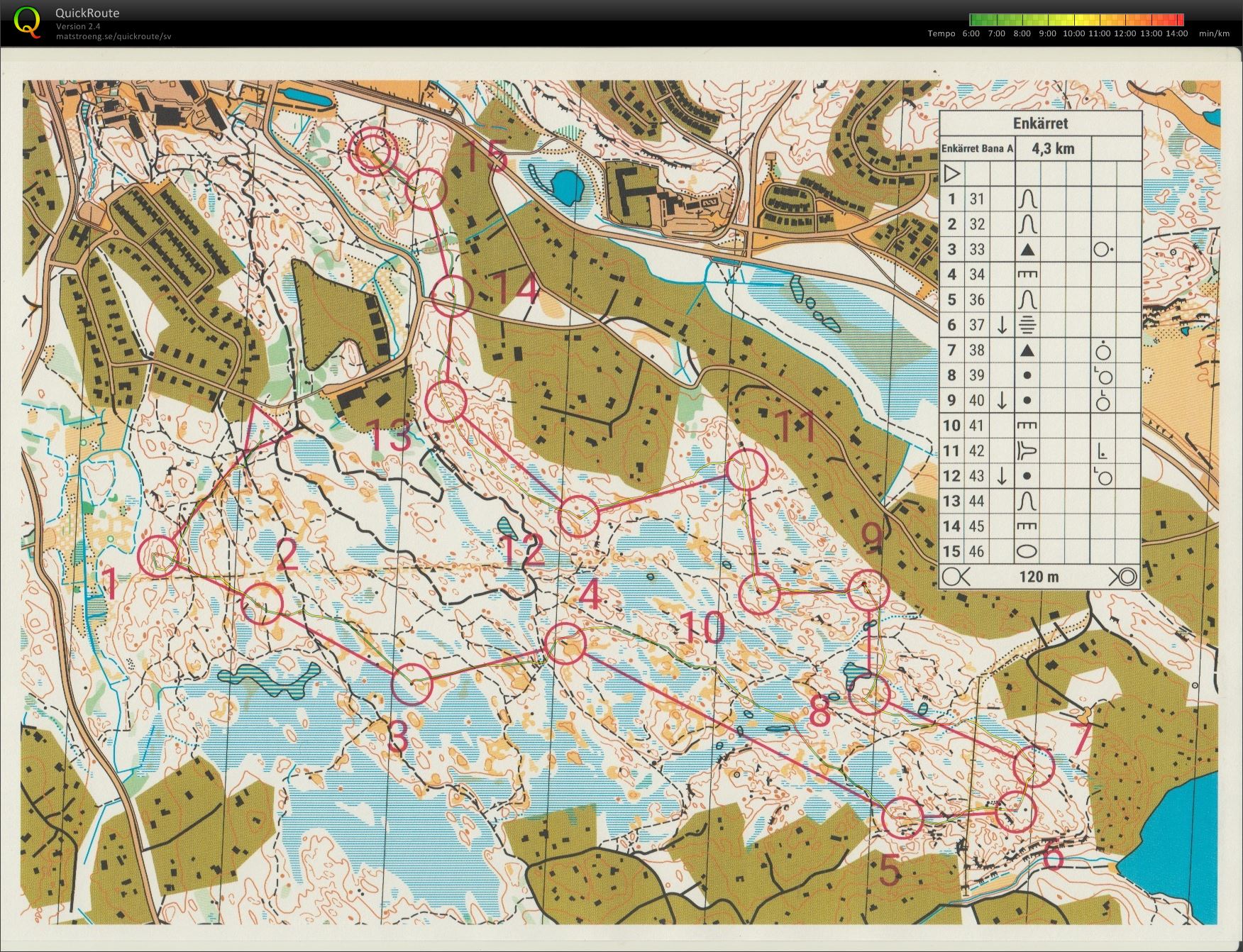Click the dot symbol in control 8 row
This screenshot has height=952, width=1243.
(x=1027, y=375)
